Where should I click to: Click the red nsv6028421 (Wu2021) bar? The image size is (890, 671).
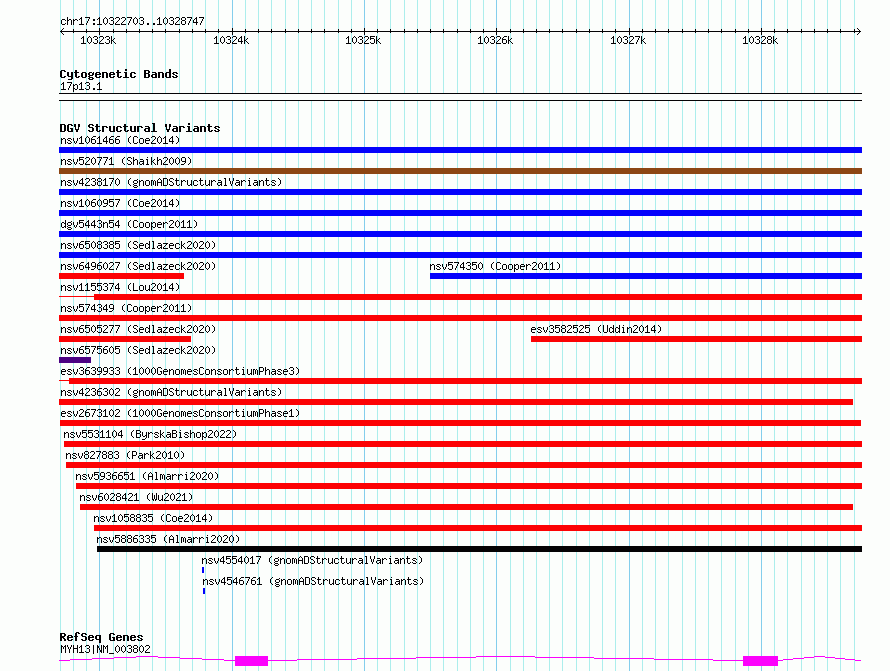(466, 507)
